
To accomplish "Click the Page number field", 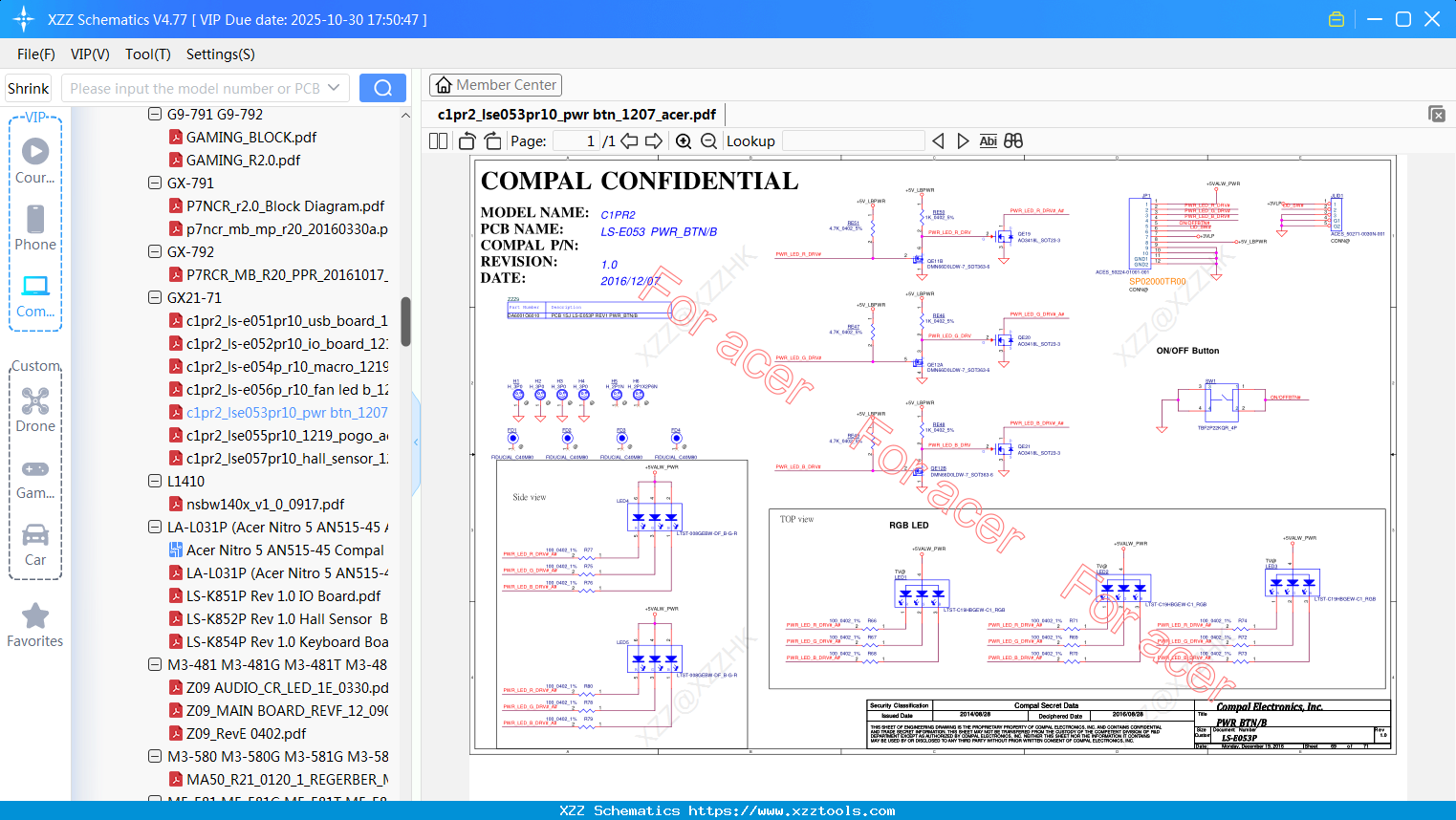I will (576, 140).
